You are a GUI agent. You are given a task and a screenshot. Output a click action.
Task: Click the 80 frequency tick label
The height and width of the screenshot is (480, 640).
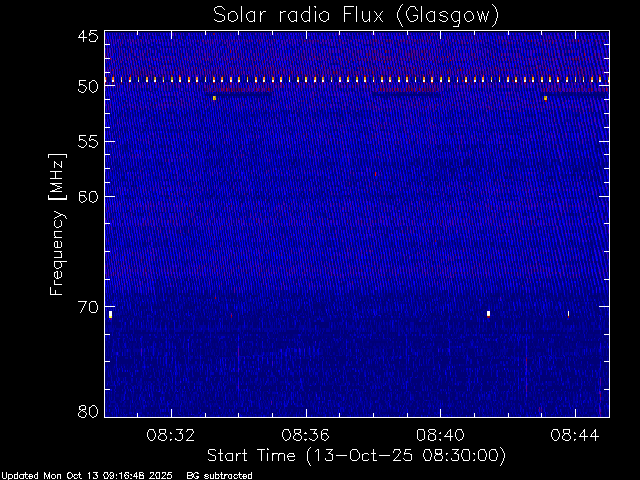(88, 411)
